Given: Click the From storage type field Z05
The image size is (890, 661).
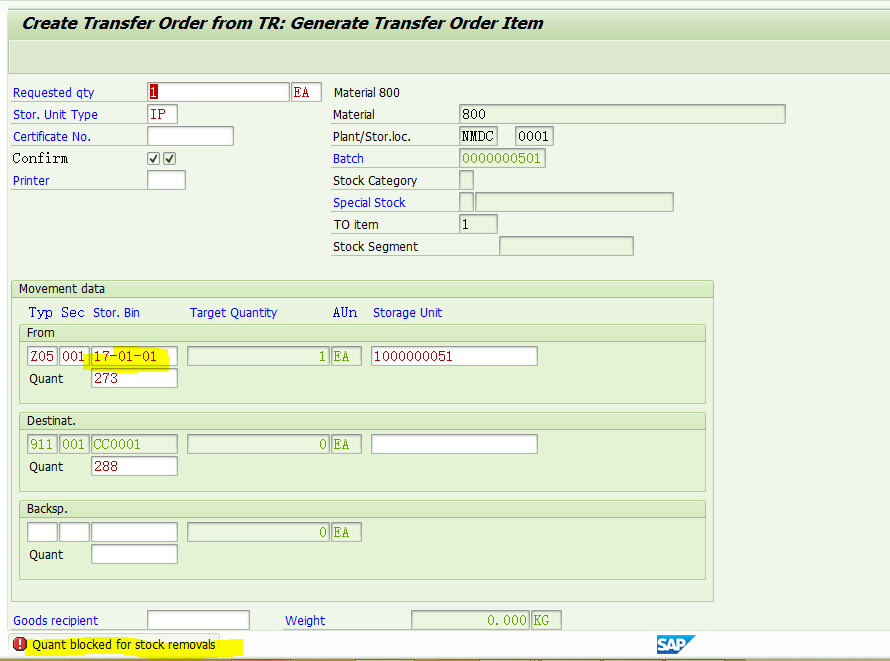Looking at the screenshot, I should click(42, 356).
